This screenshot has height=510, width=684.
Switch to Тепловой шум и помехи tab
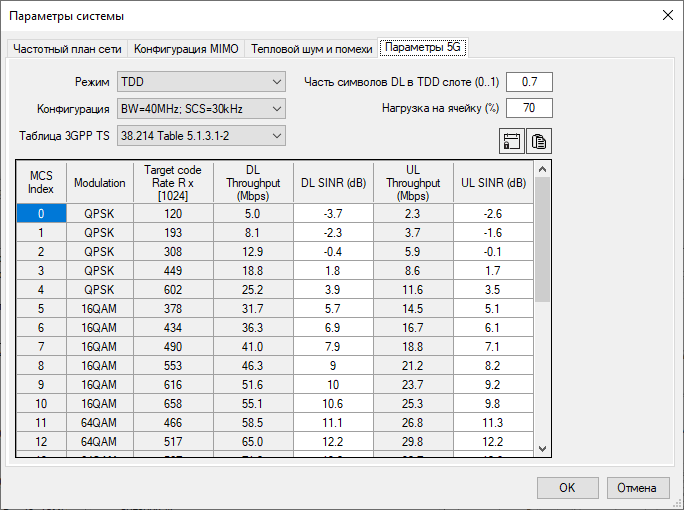[311, 49]
